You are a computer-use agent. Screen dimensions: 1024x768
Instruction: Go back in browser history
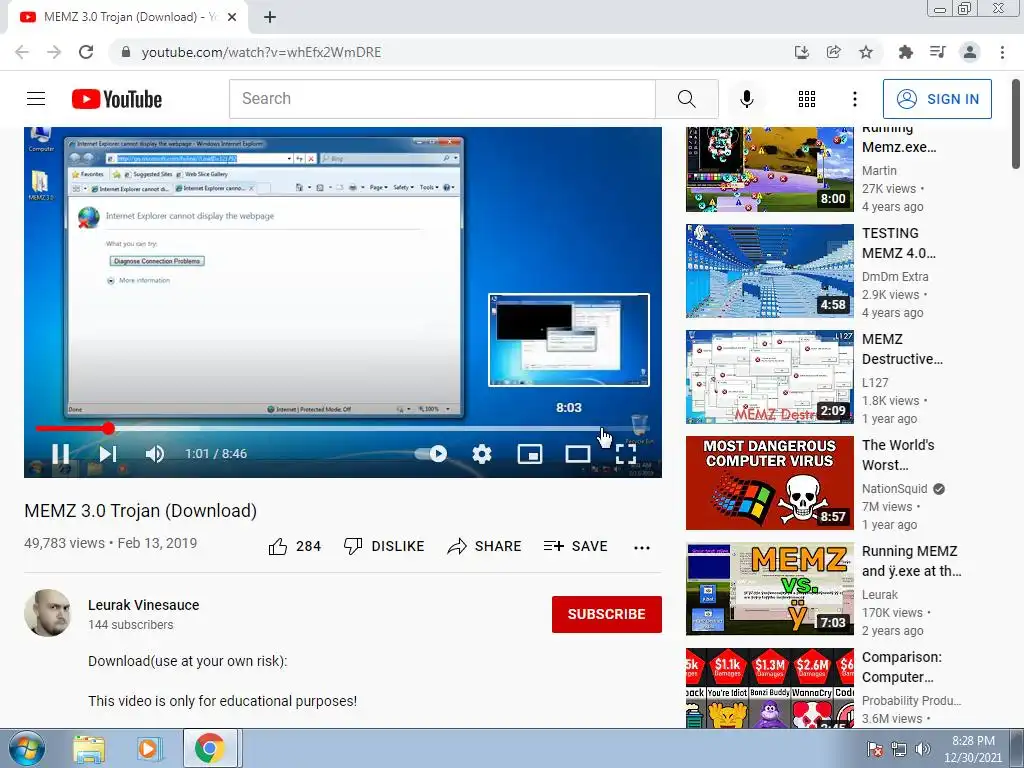point(22,52)
